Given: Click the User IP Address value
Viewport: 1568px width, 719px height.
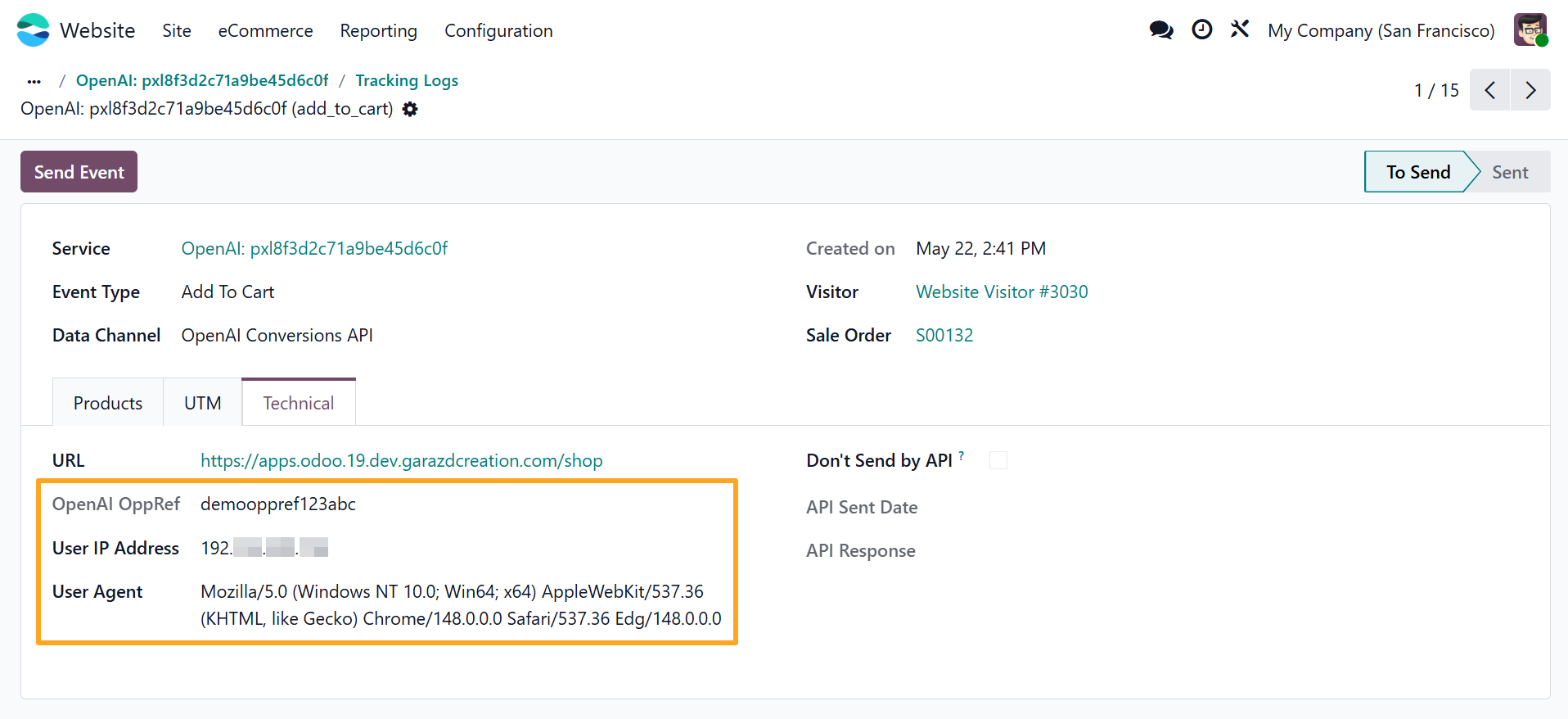Looking at the screenshot, I should 264,548.
